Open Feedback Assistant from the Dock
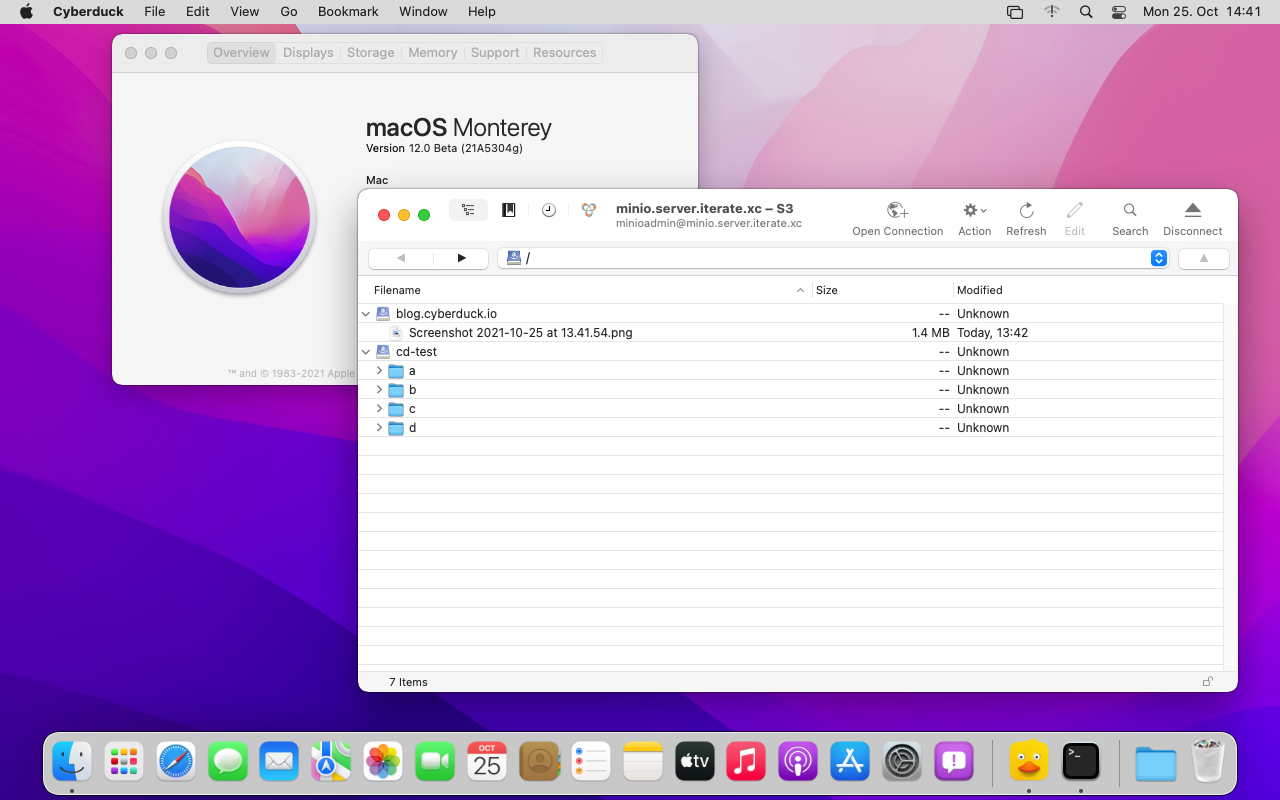This screenshot has width=1280, height=800. (x=954, y=762)
